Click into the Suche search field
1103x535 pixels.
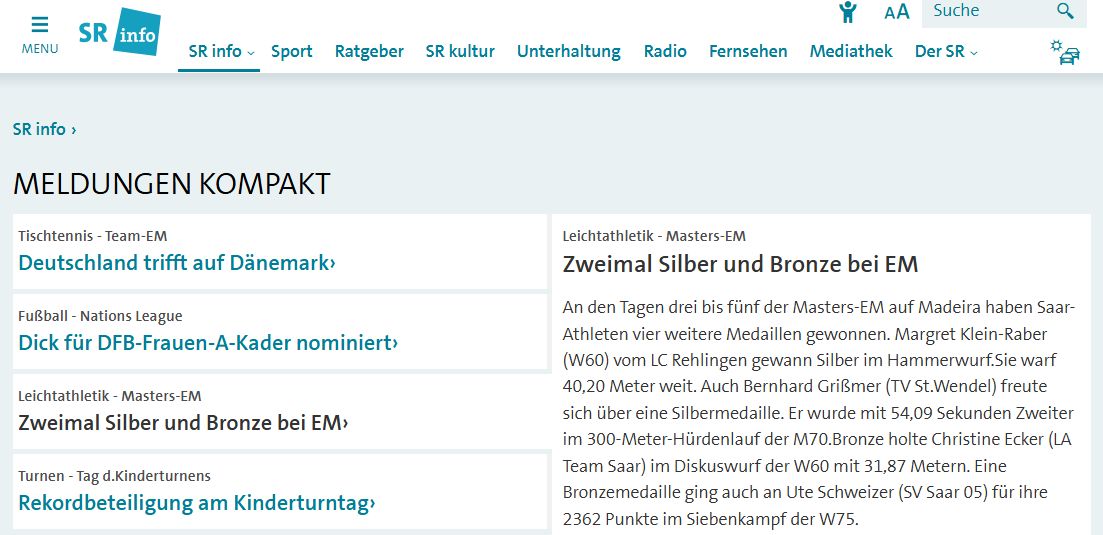tap(985, 12)
